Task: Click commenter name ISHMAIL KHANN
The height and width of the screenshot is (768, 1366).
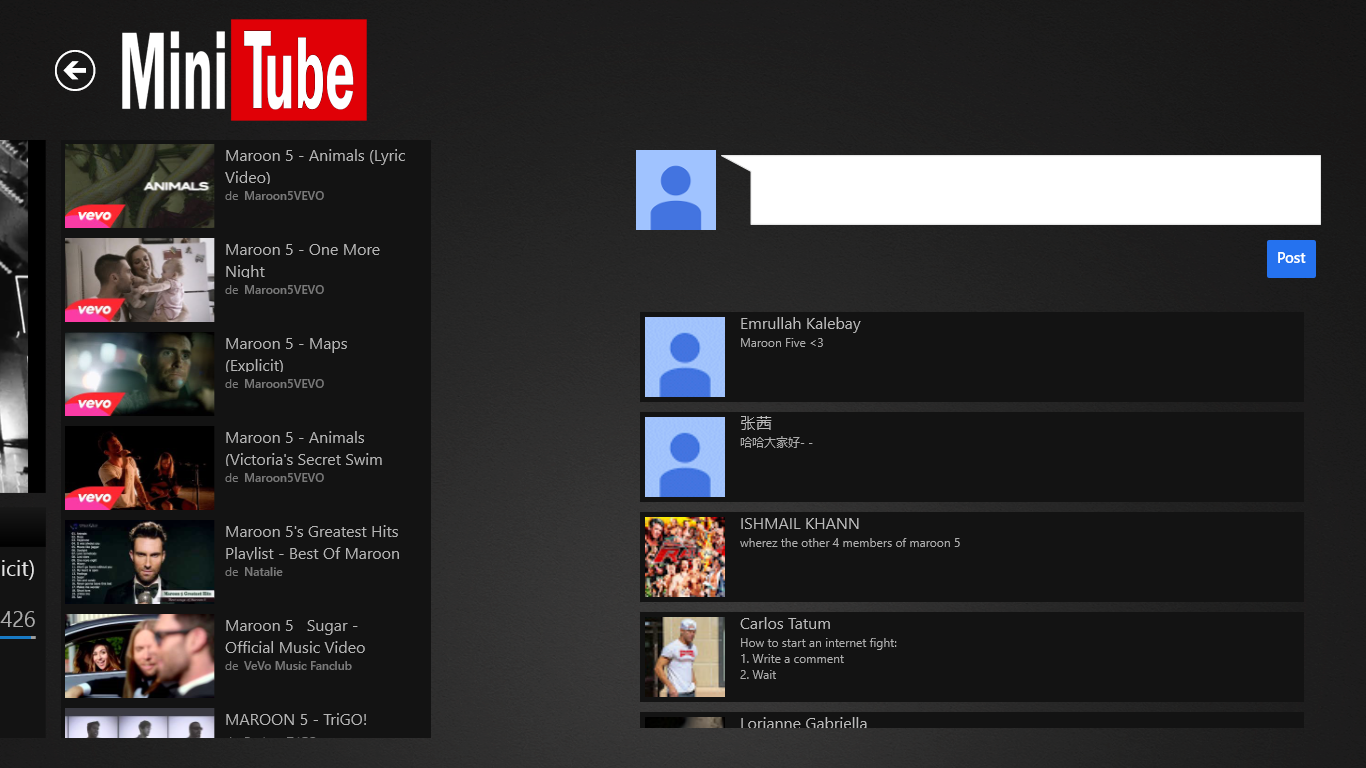Action: click(x=800, y=524)
